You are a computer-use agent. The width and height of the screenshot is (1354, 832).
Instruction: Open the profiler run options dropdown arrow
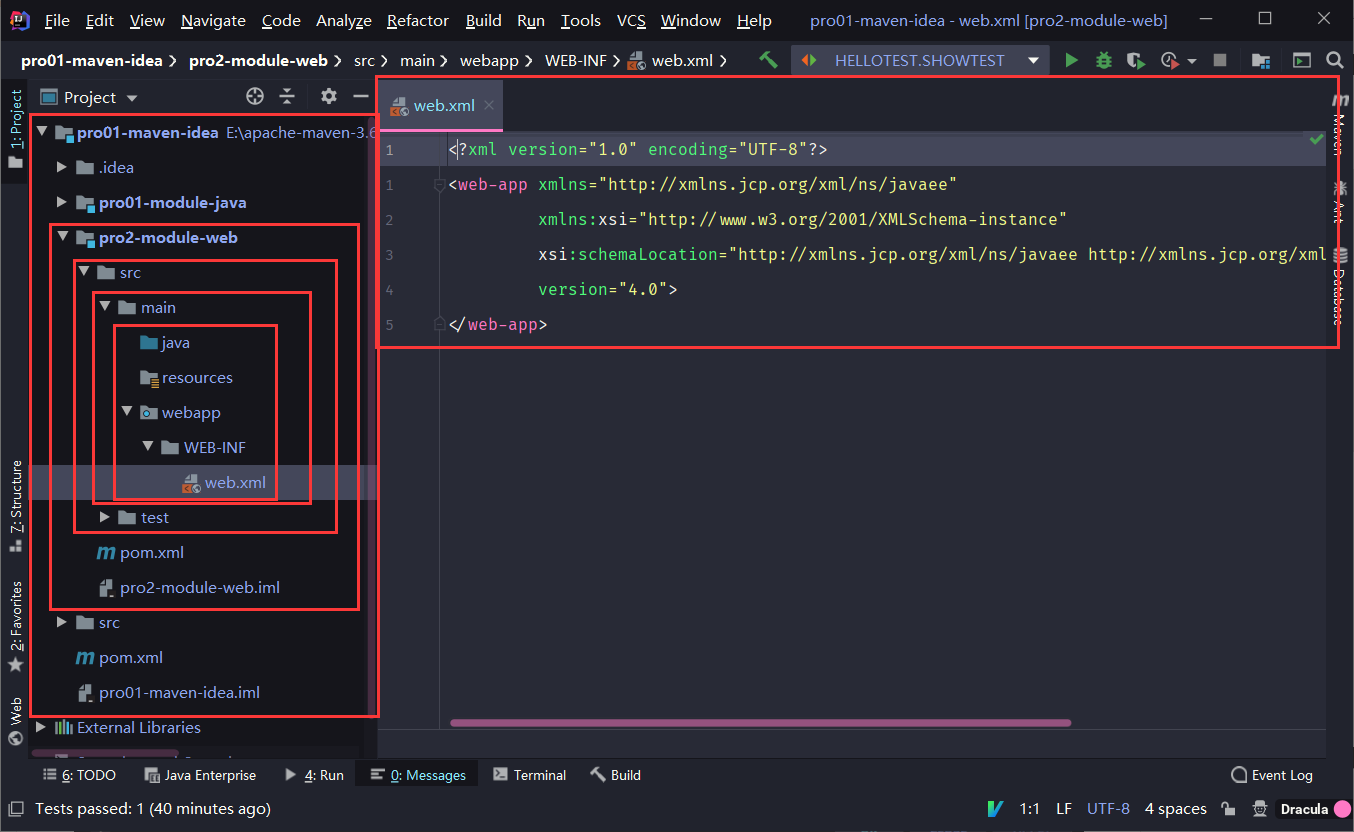pyautogui.click(x=1192, y=61)
